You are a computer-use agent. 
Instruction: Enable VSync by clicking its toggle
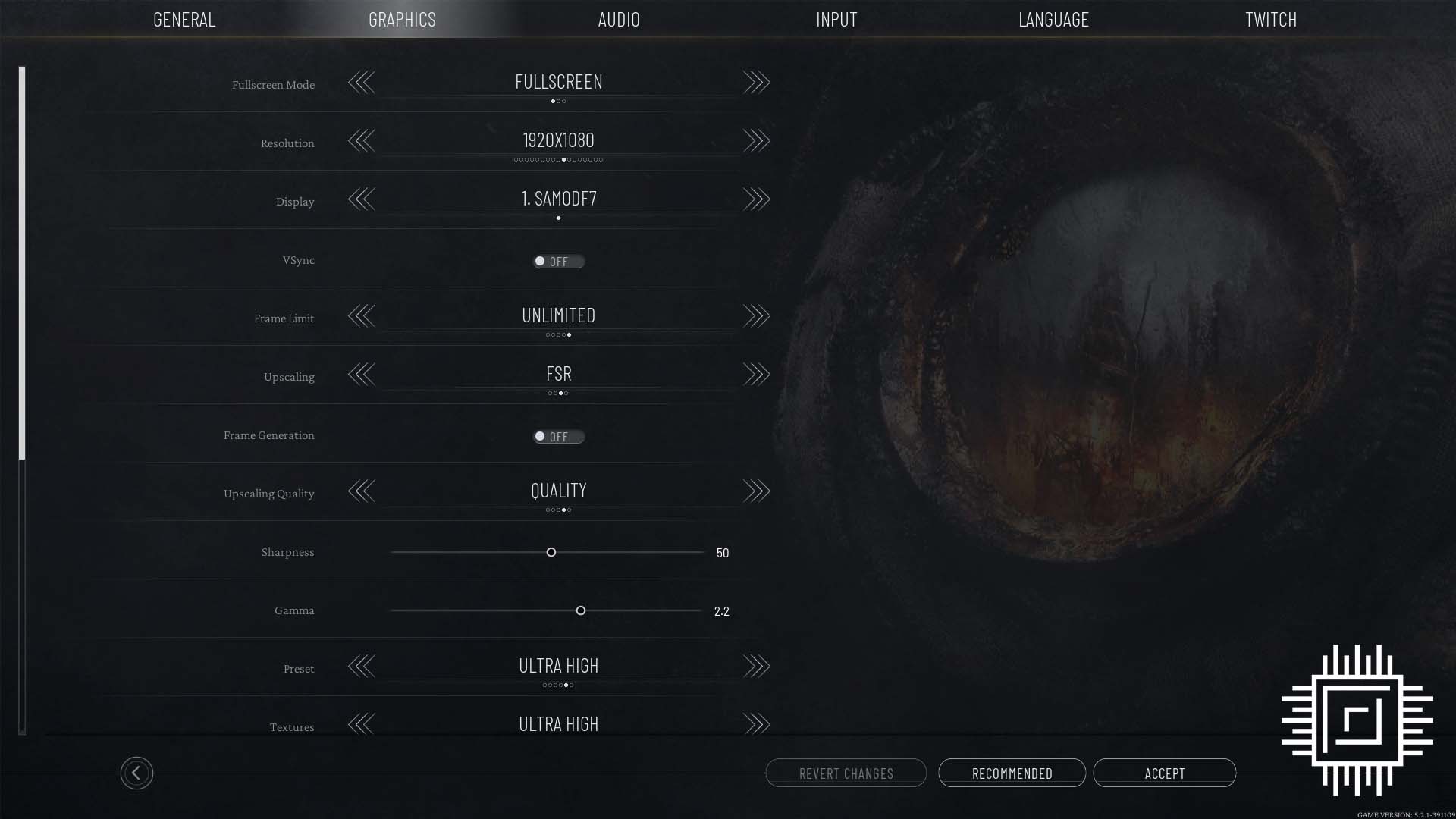[558, 261]
